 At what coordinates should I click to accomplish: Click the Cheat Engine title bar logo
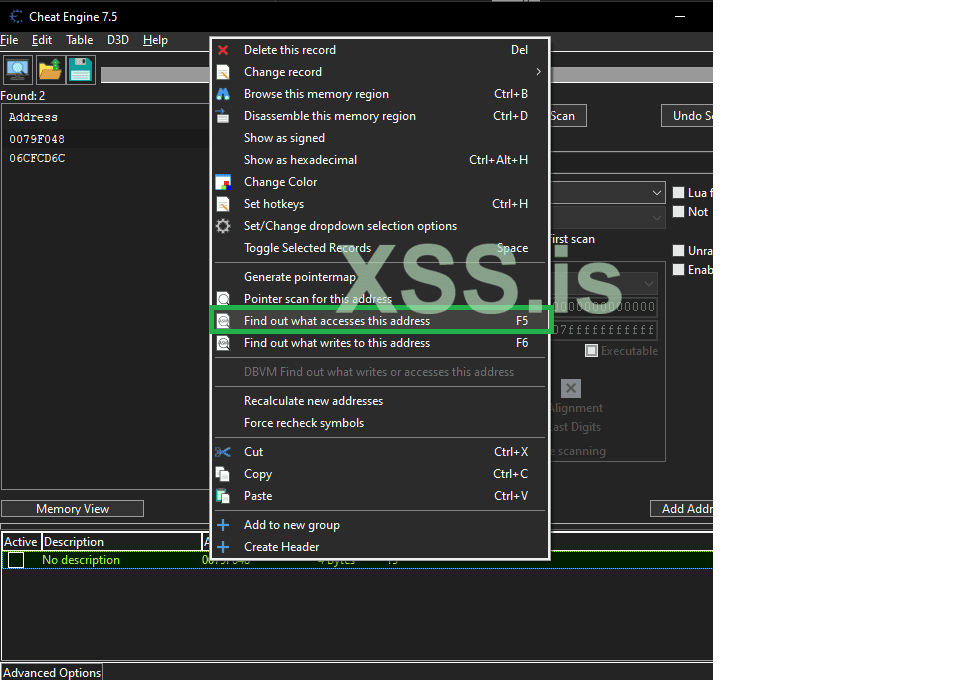[16, 16]
